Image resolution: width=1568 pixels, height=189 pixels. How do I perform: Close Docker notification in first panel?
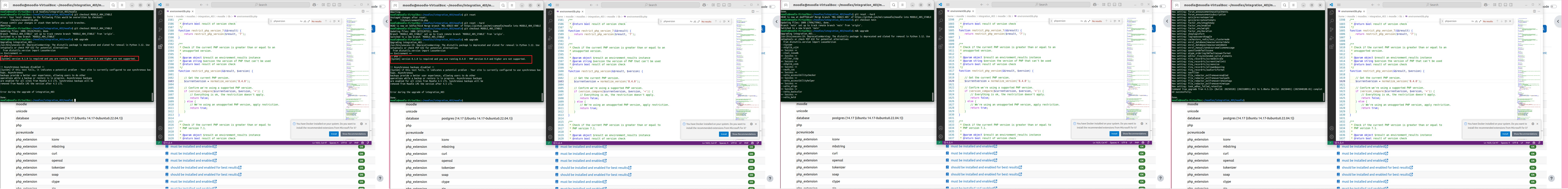(366, 124)
